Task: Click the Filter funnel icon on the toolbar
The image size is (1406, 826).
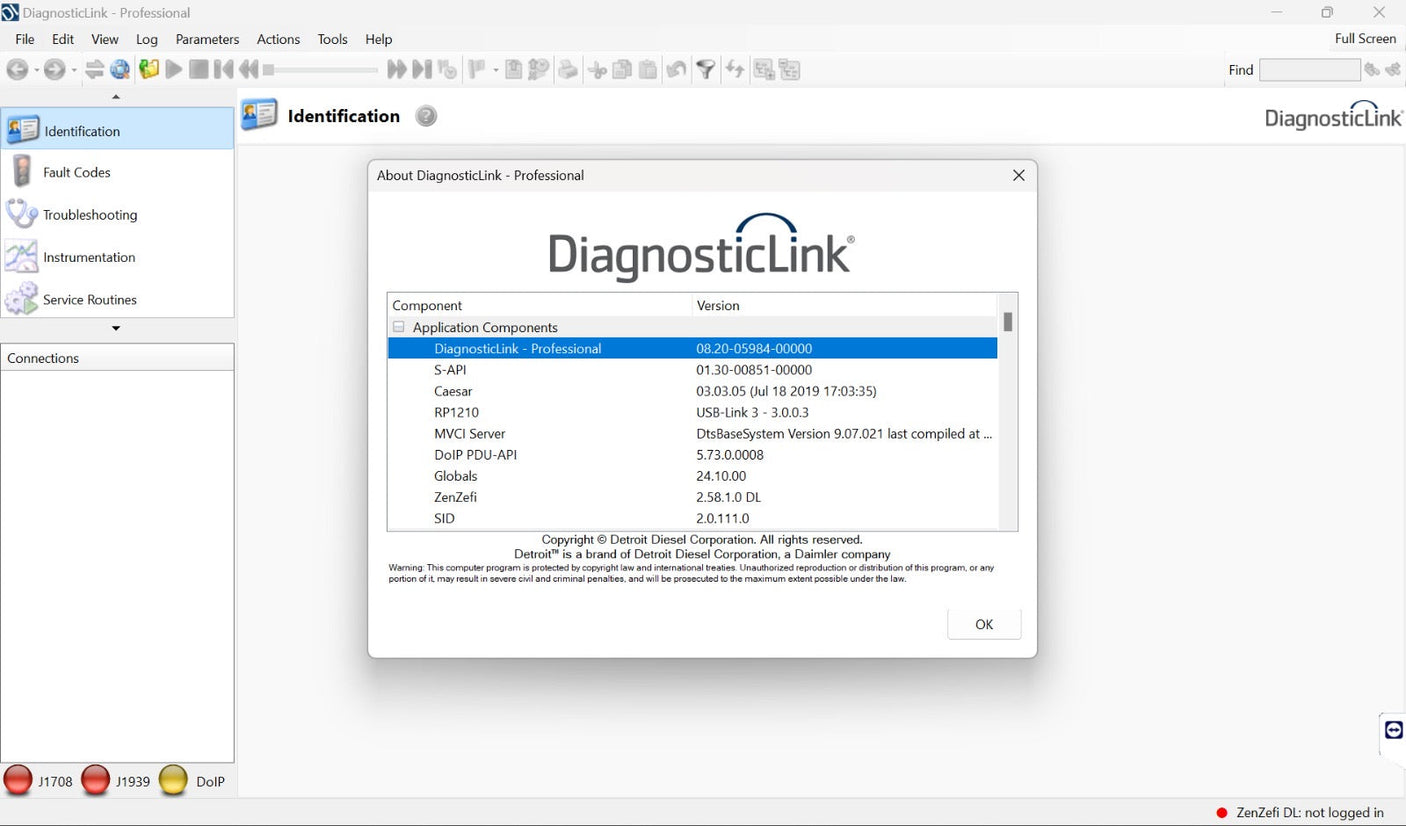Action: (x=706, y=69)
